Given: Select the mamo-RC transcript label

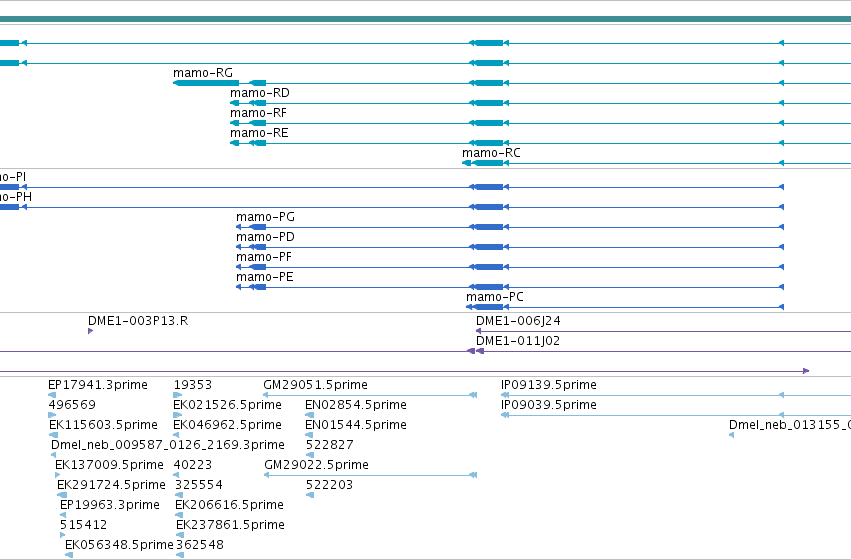Looking at the screenshot, I should [x=491, y=153].
